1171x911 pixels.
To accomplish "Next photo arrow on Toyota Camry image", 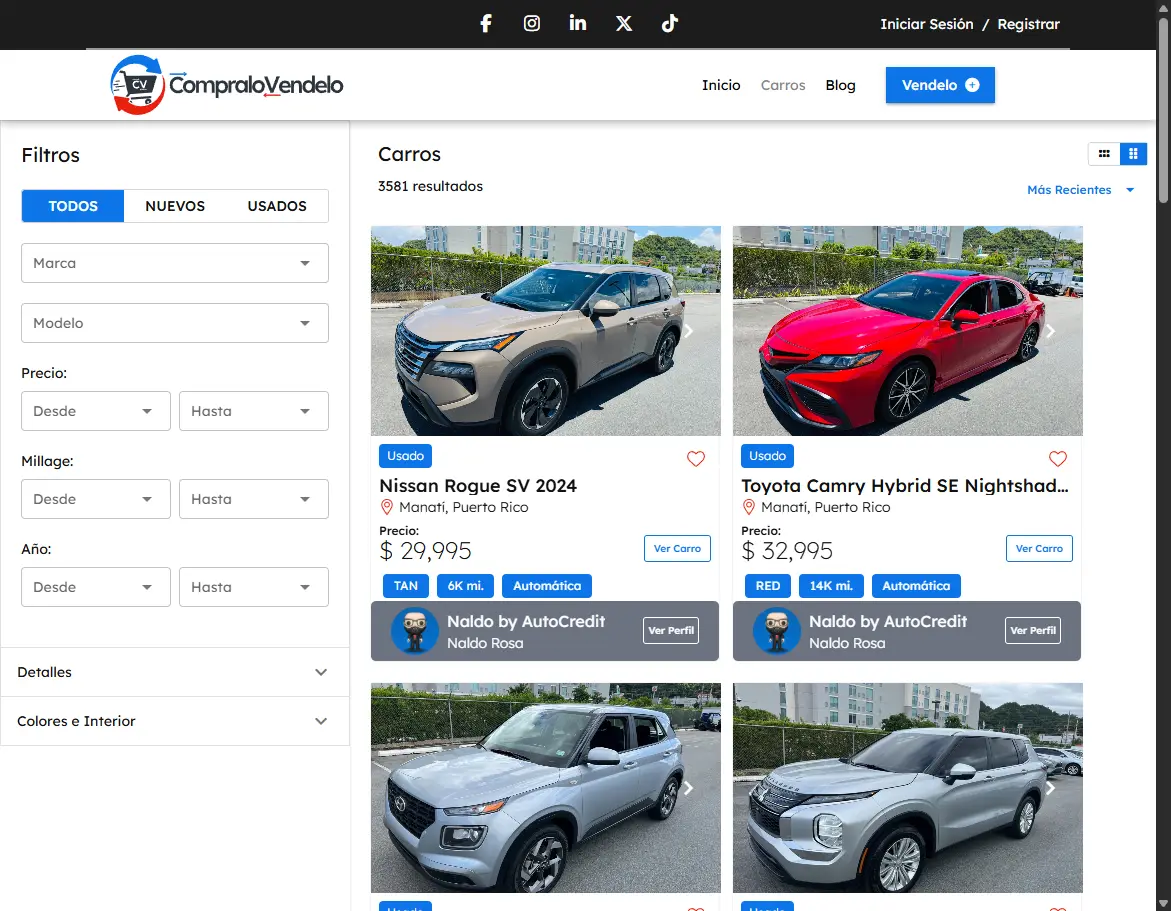I will (1050, 331).
